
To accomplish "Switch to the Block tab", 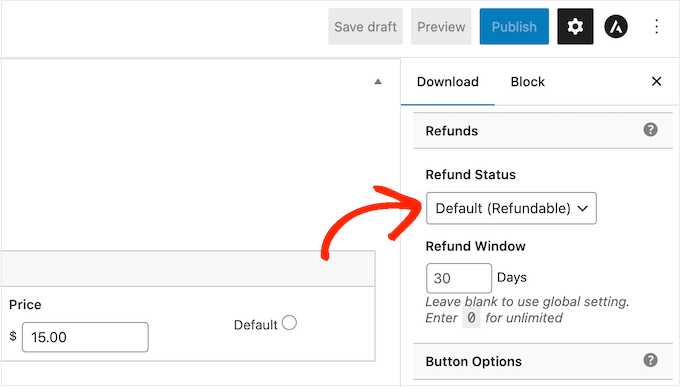I will pyautogui.click(x=527, y=82).
